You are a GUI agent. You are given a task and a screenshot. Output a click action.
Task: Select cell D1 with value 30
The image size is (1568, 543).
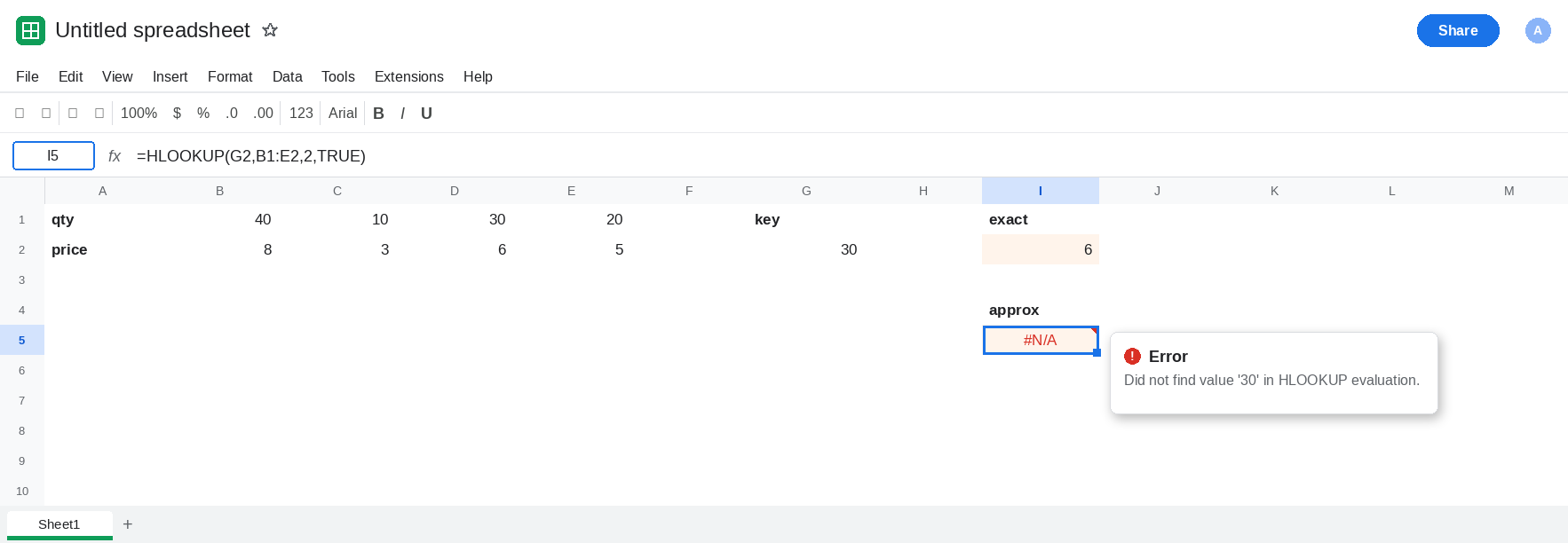[x=455, y=219]
